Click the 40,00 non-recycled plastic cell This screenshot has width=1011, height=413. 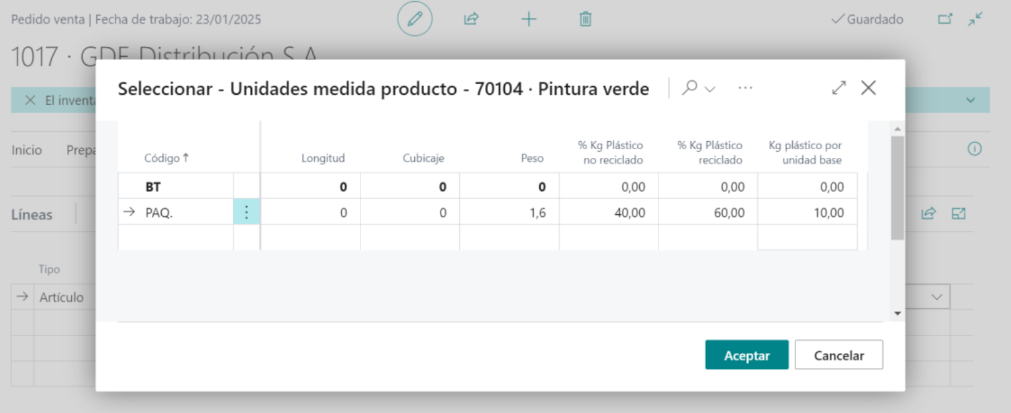pyautogui.click(x=609, y=213)
